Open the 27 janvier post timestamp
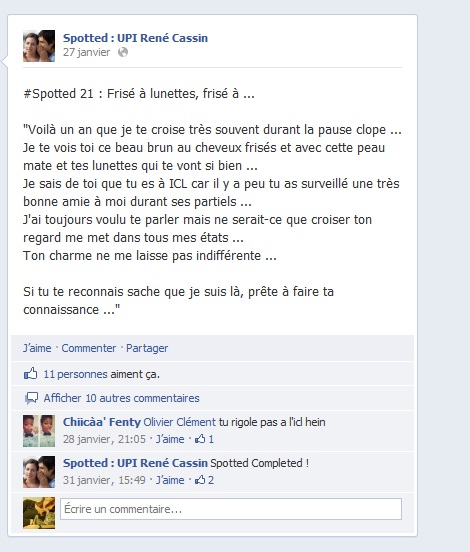The image size is (470, 552). click(x=86, y=52)
